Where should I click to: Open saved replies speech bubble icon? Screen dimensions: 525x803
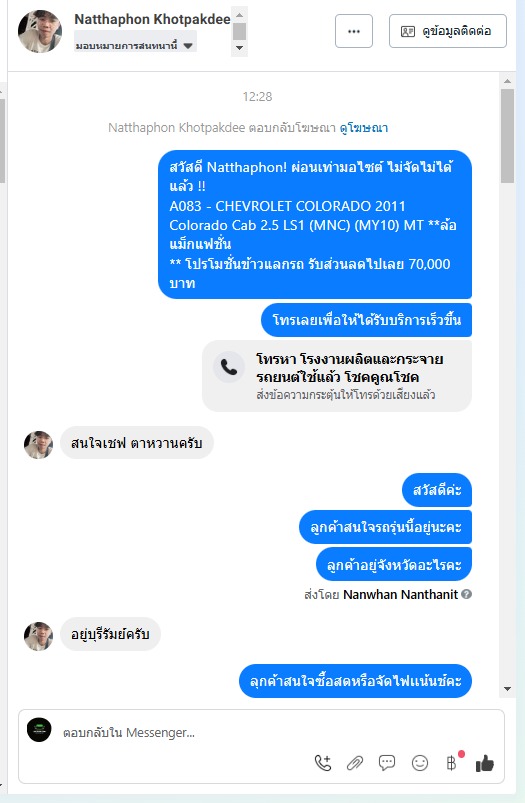click(x=387, y=763)
